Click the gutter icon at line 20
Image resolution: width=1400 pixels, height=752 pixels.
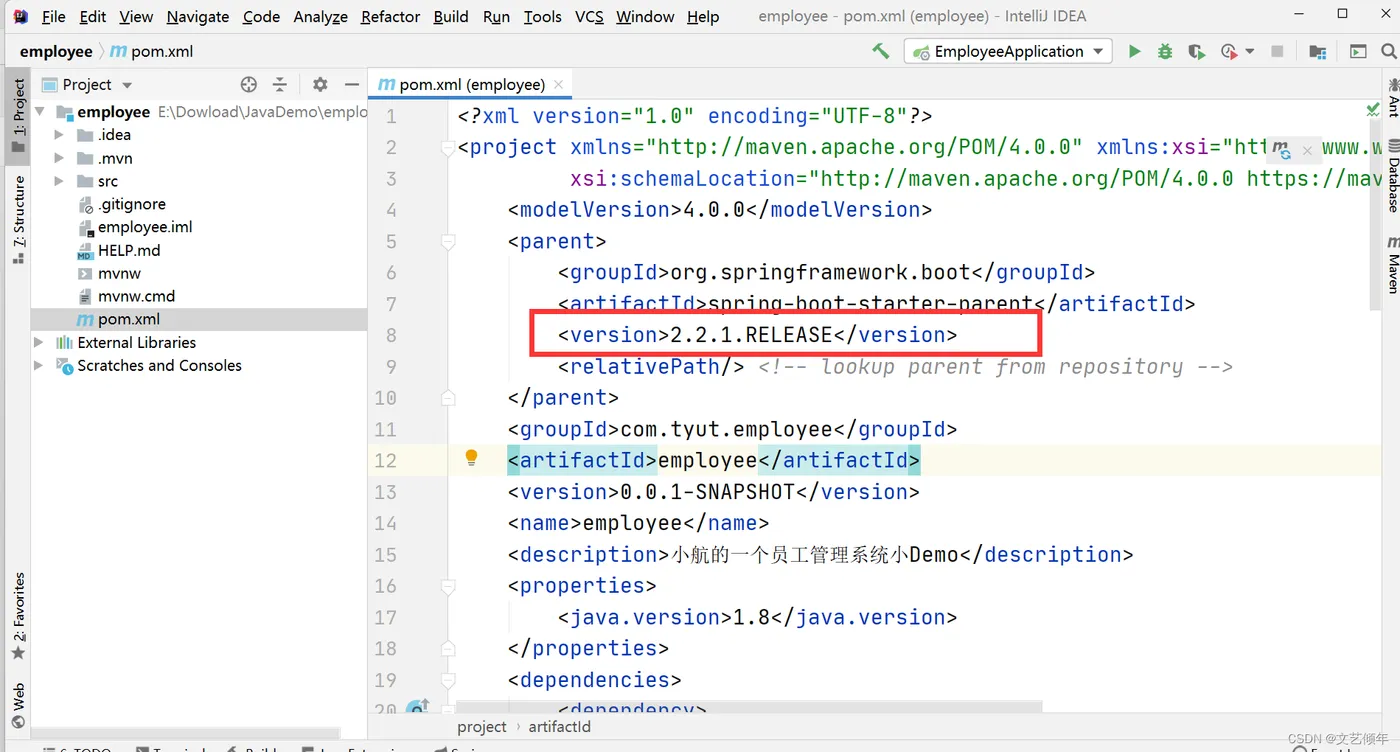coord(418,707)
